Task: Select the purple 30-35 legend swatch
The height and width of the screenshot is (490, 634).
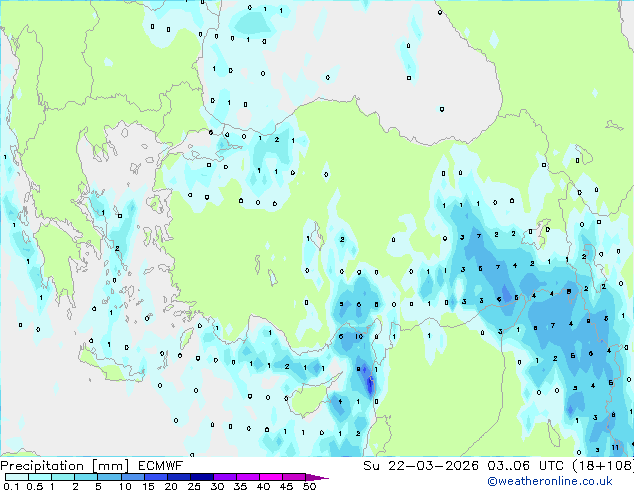Action: 224,477
